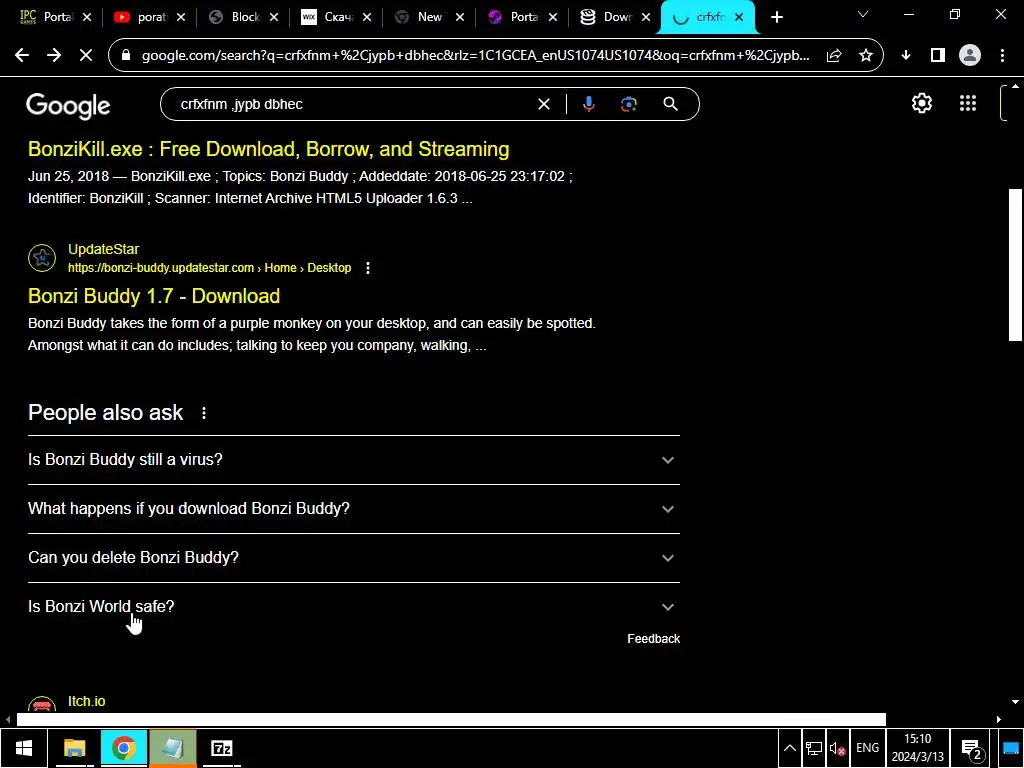Screen dimensions: 1024x768
Task: Open more options for UpdateStar result
Action: pyautogui.click(x=368, y=268)
